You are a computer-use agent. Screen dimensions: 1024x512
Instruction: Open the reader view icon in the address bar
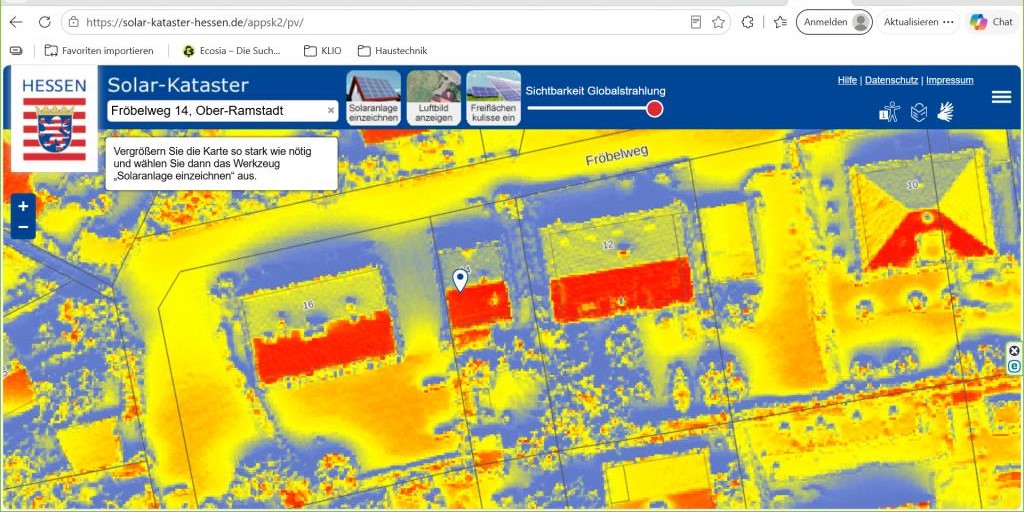(x=696, y=22)
